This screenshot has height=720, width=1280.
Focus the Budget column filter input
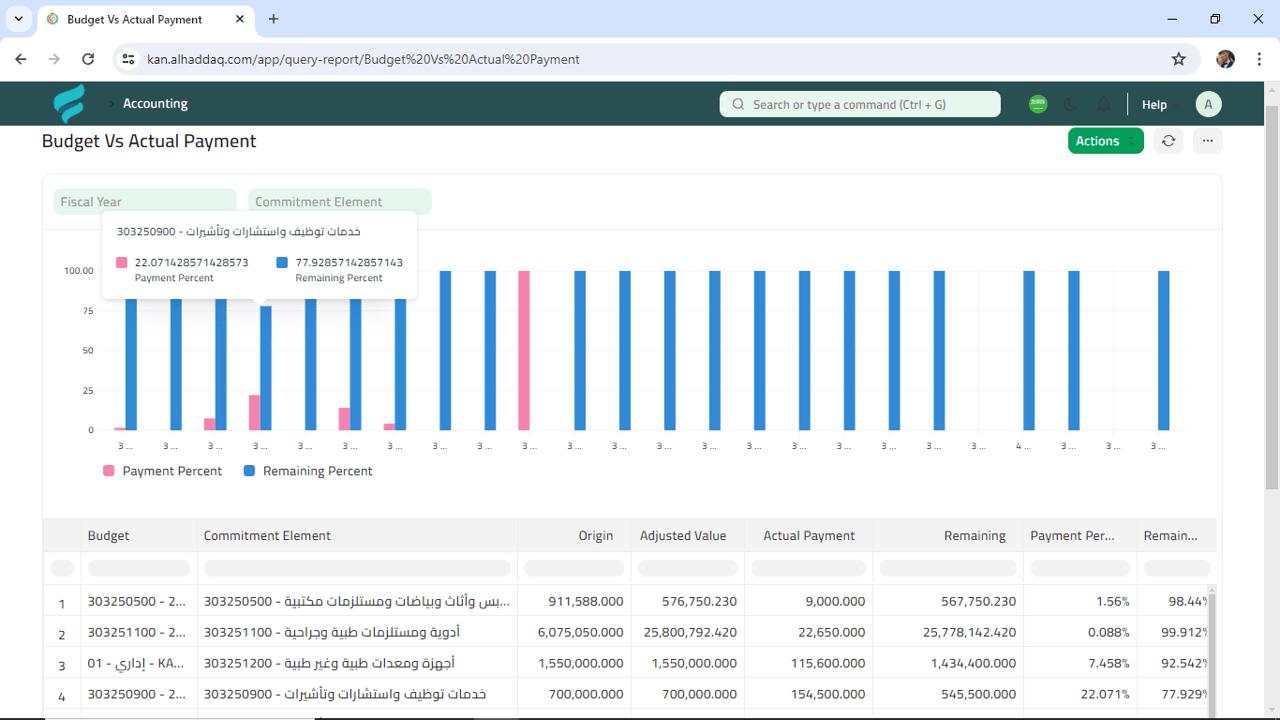point(139,568)
